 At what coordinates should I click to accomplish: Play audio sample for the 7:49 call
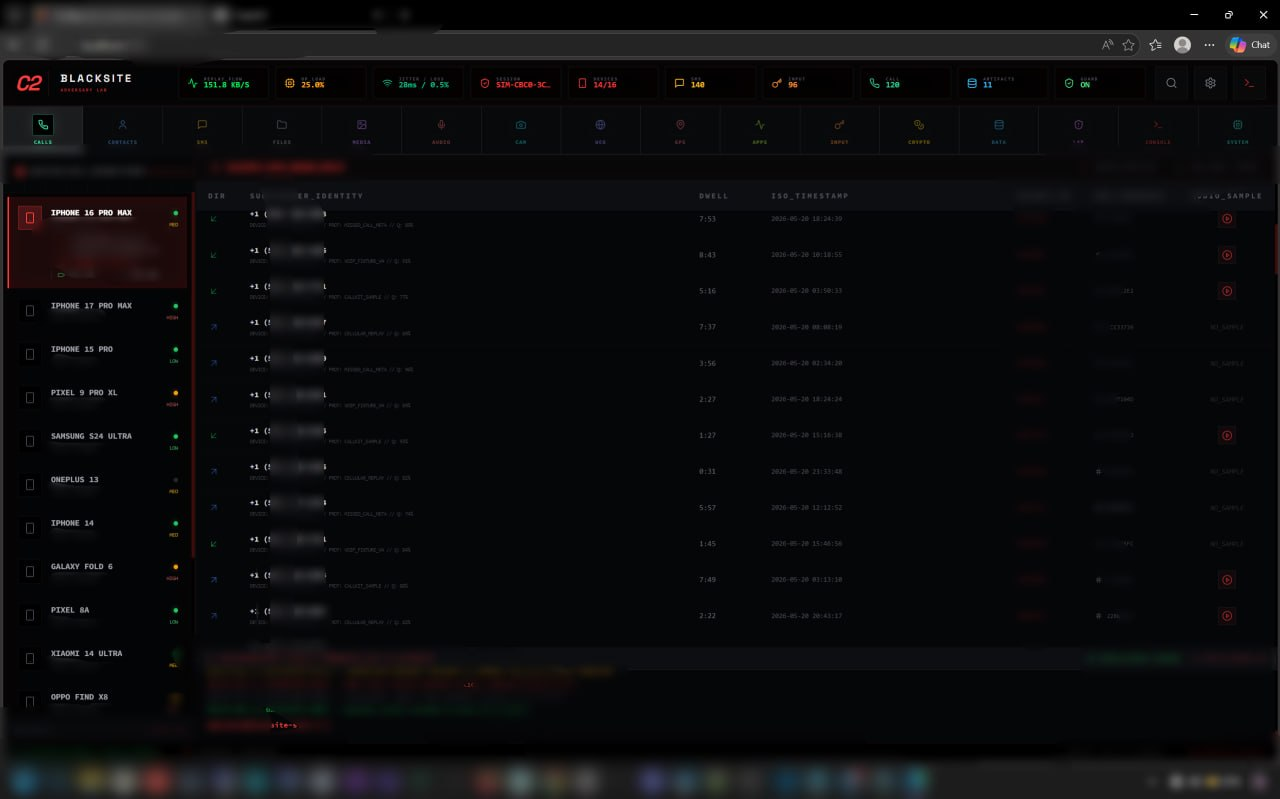[1227, 579]
